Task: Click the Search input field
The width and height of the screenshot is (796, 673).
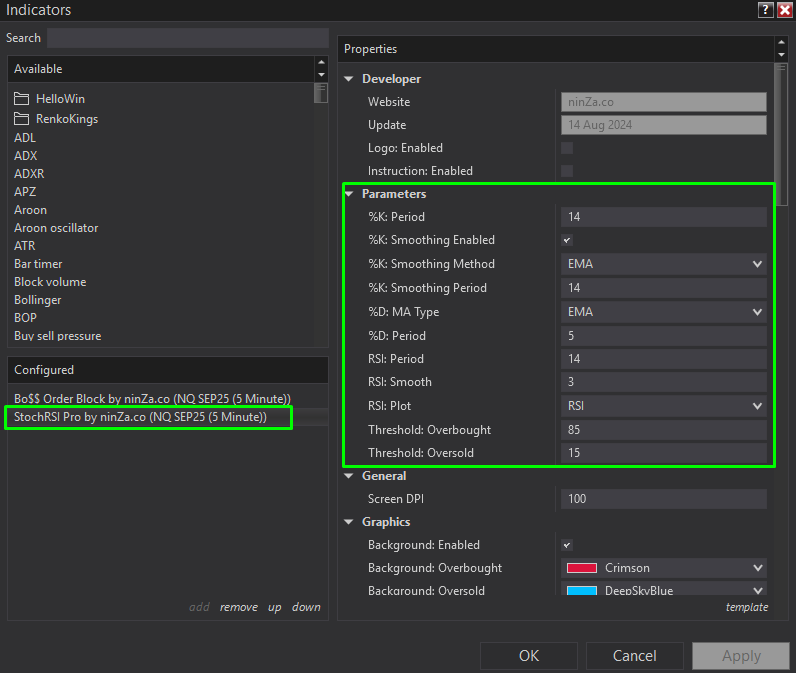Action: 188,38
